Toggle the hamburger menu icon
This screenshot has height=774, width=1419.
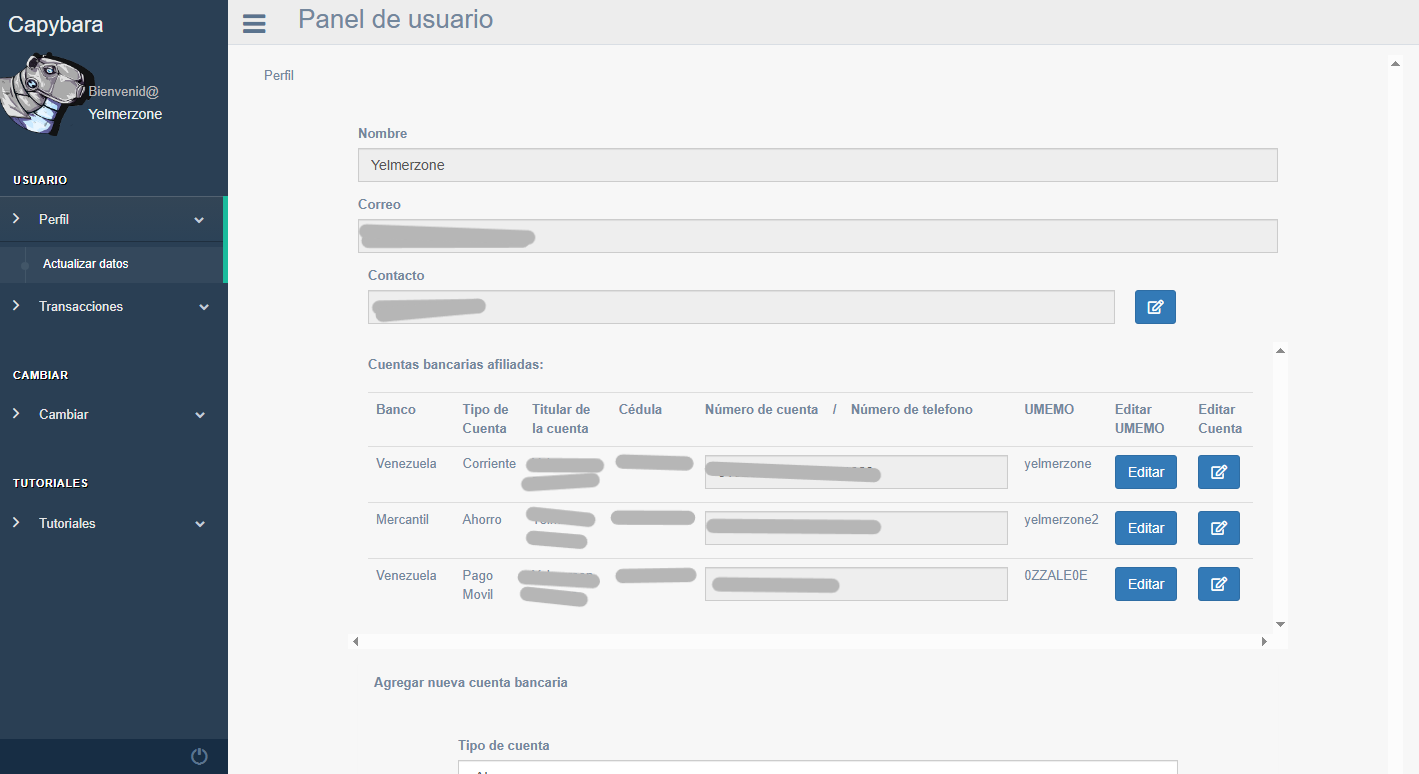(254, 23)
